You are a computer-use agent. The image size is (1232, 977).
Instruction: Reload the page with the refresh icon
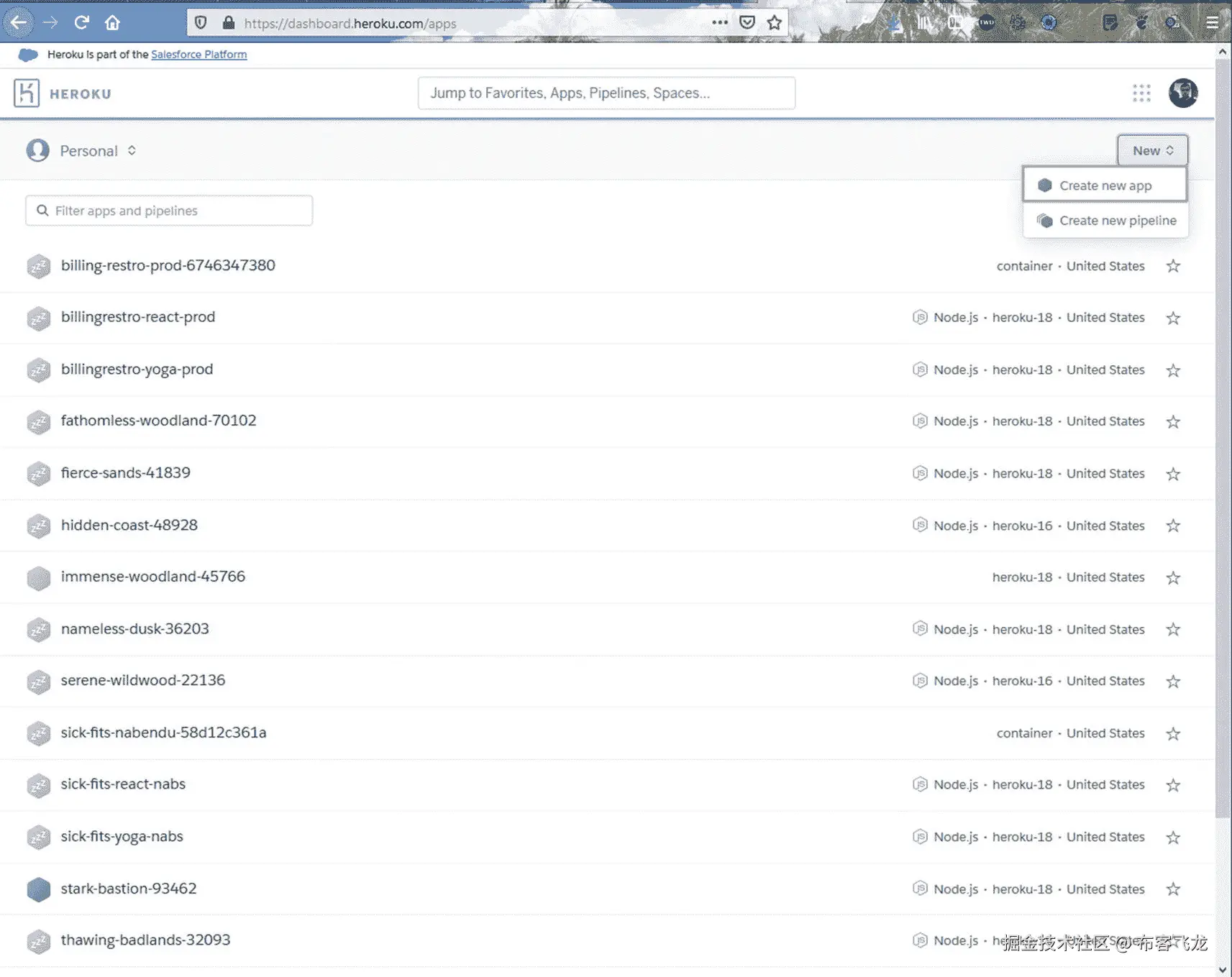pyautogui.click(x=81, y=22)
